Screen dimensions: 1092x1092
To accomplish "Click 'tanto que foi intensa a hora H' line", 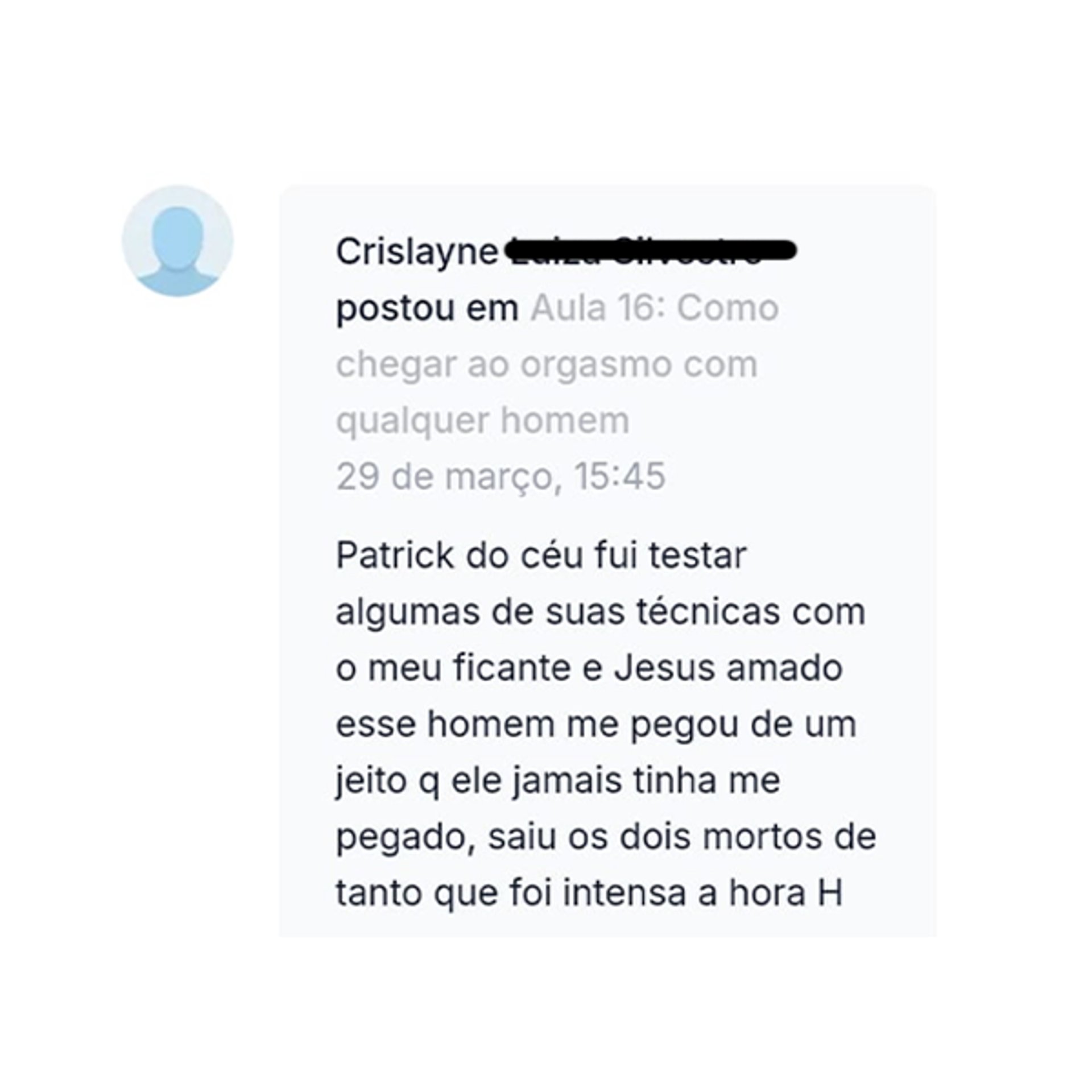I will (589, 894).
